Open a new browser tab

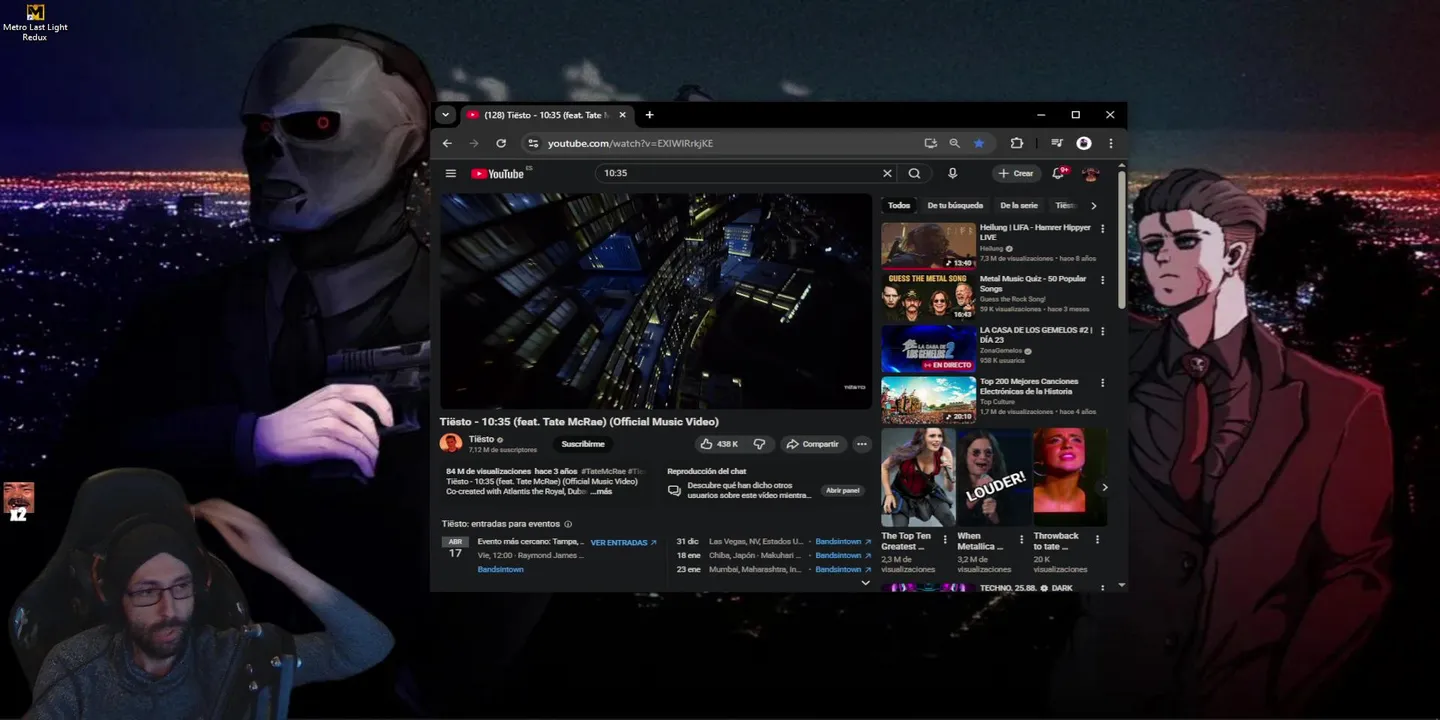pos(649,115)
